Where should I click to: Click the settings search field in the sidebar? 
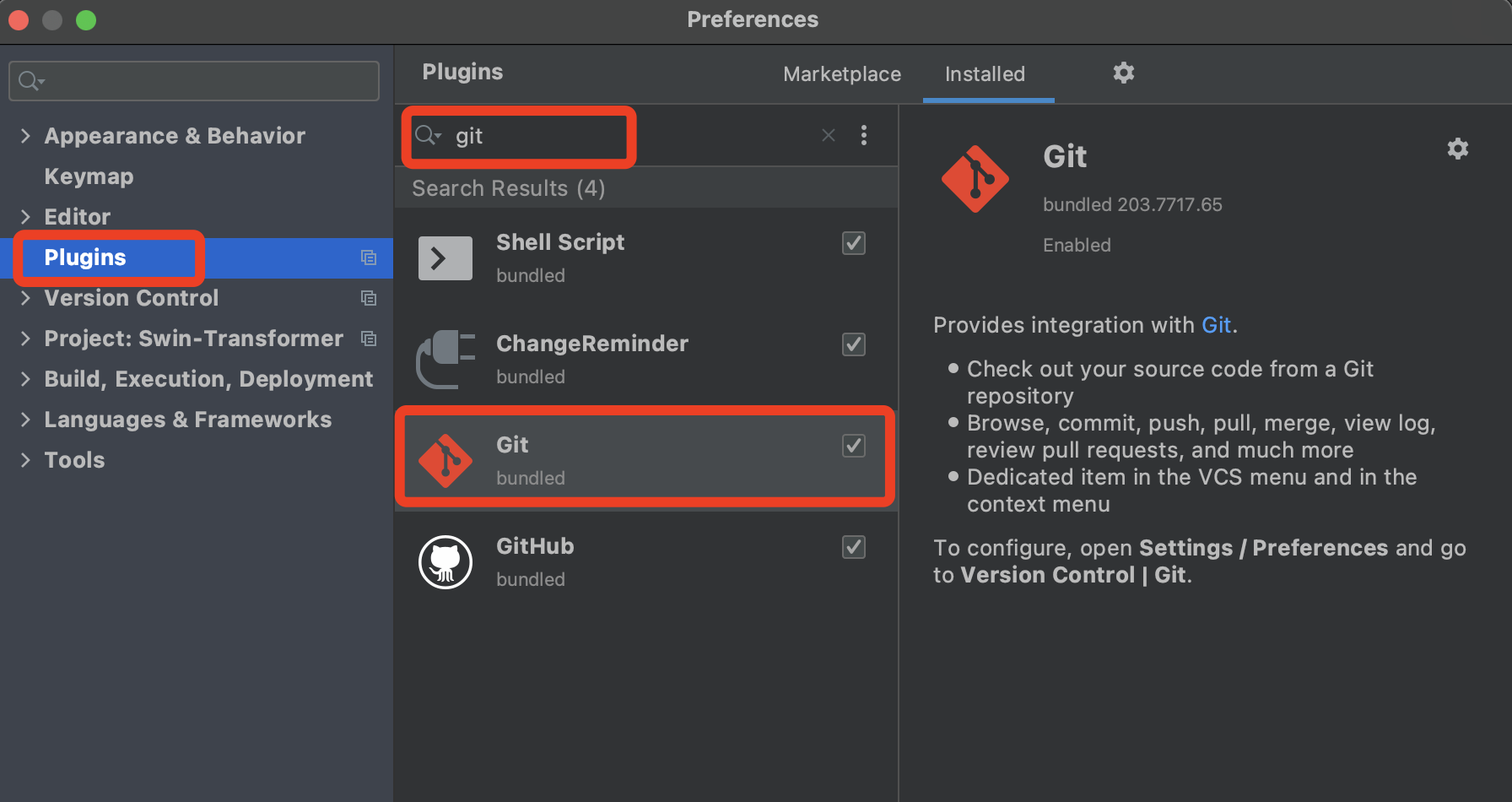point(194,81)
